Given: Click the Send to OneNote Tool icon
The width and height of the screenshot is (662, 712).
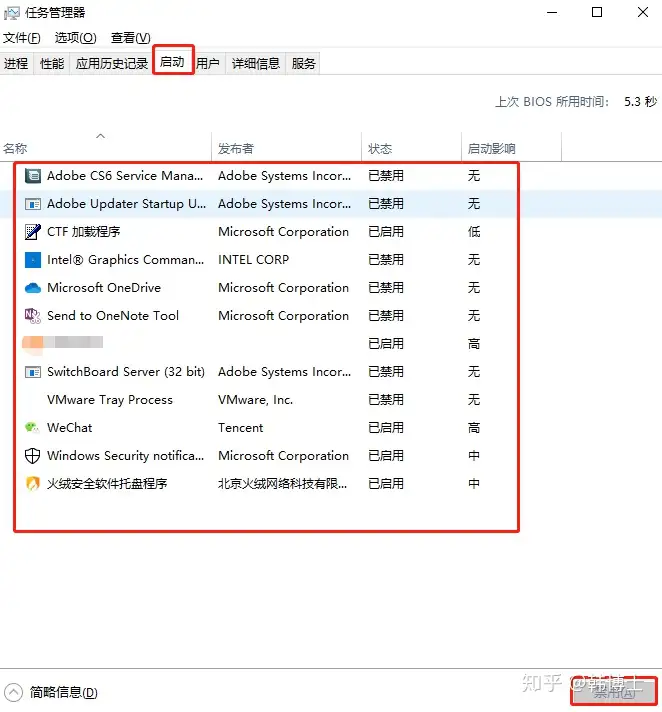Looking at the screenshot, I should tap(33, 316).
